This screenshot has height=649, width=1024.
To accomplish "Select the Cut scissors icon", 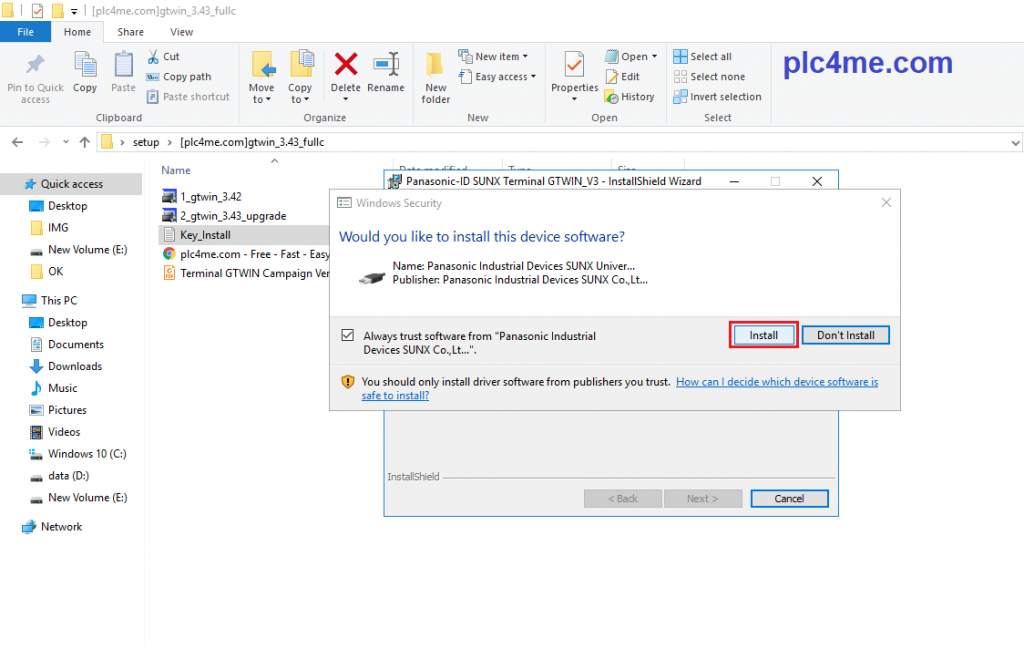I will [x=153, y=57].
